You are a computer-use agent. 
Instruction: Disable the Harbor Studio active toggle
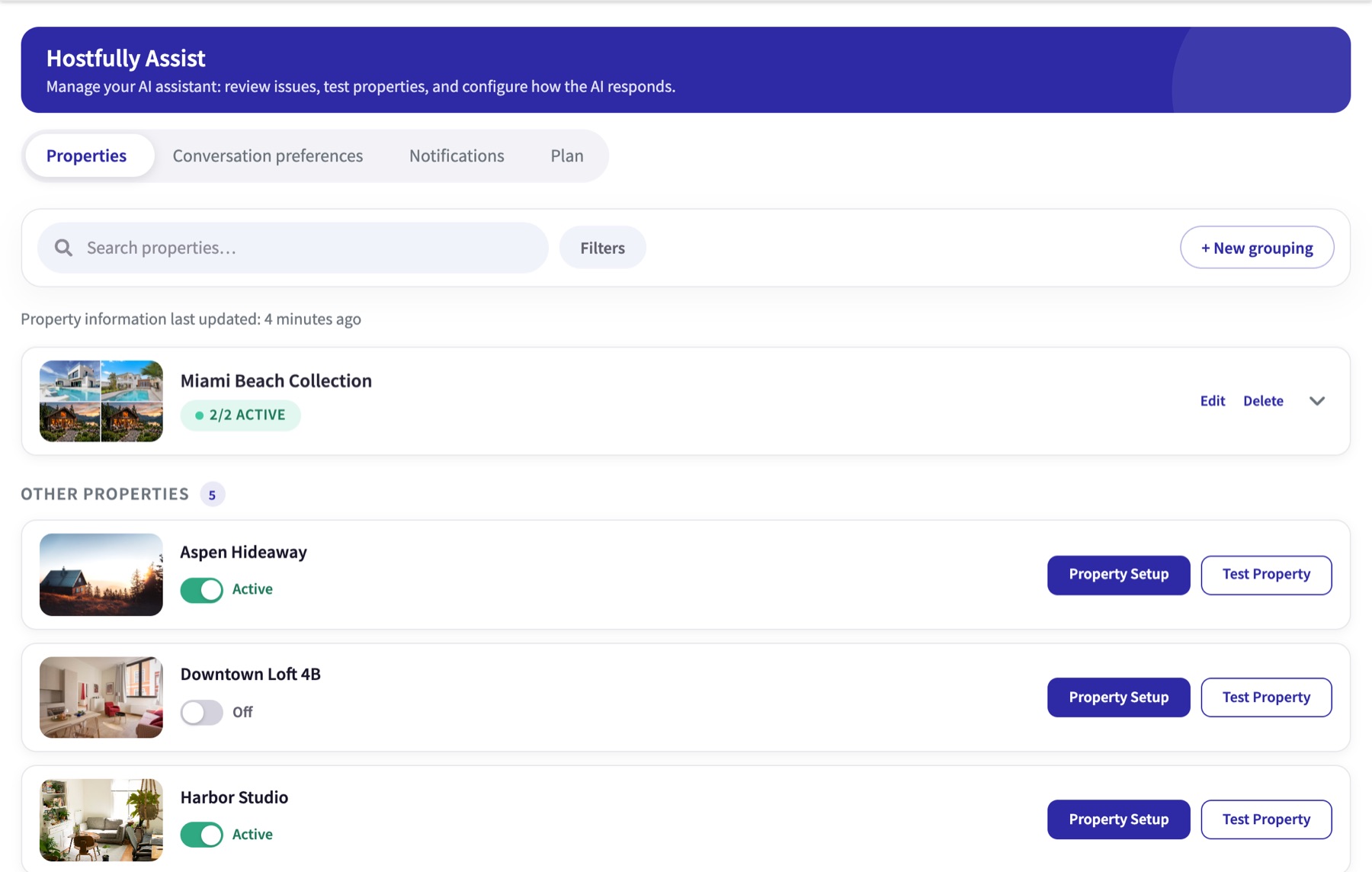pos(202,835)
